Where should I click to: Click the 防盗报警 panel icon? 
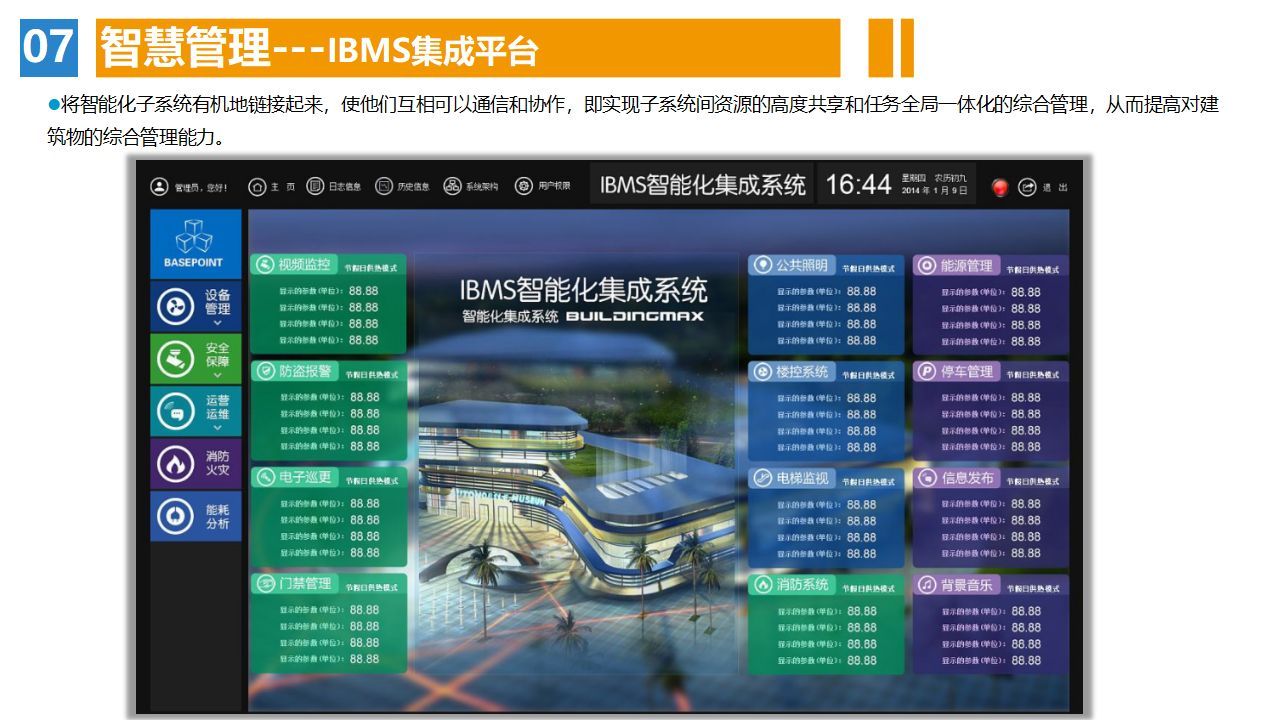(265, 371)
